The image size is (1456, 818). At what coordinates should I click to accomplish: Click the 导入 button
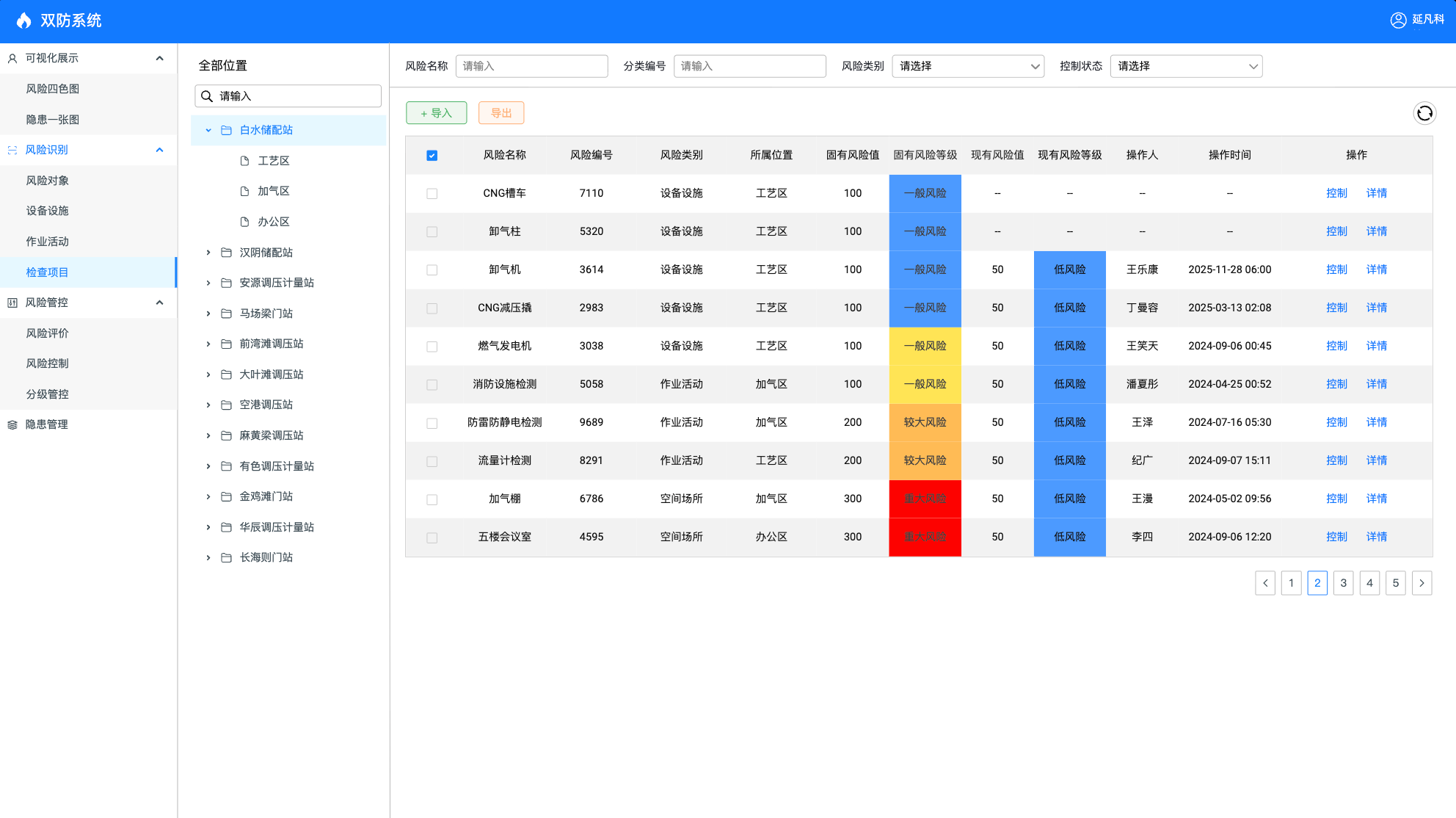(x=436, y=113)
